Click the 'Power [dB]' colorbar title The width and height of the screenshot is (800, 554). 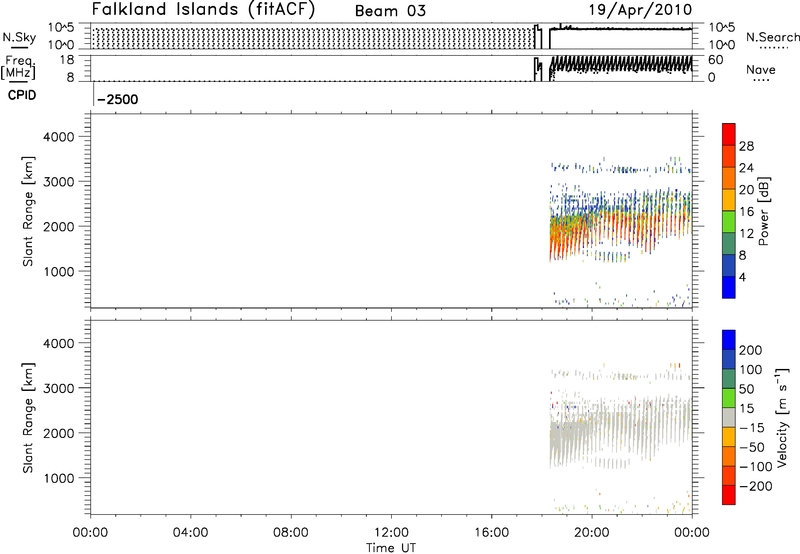pos(764,211)
